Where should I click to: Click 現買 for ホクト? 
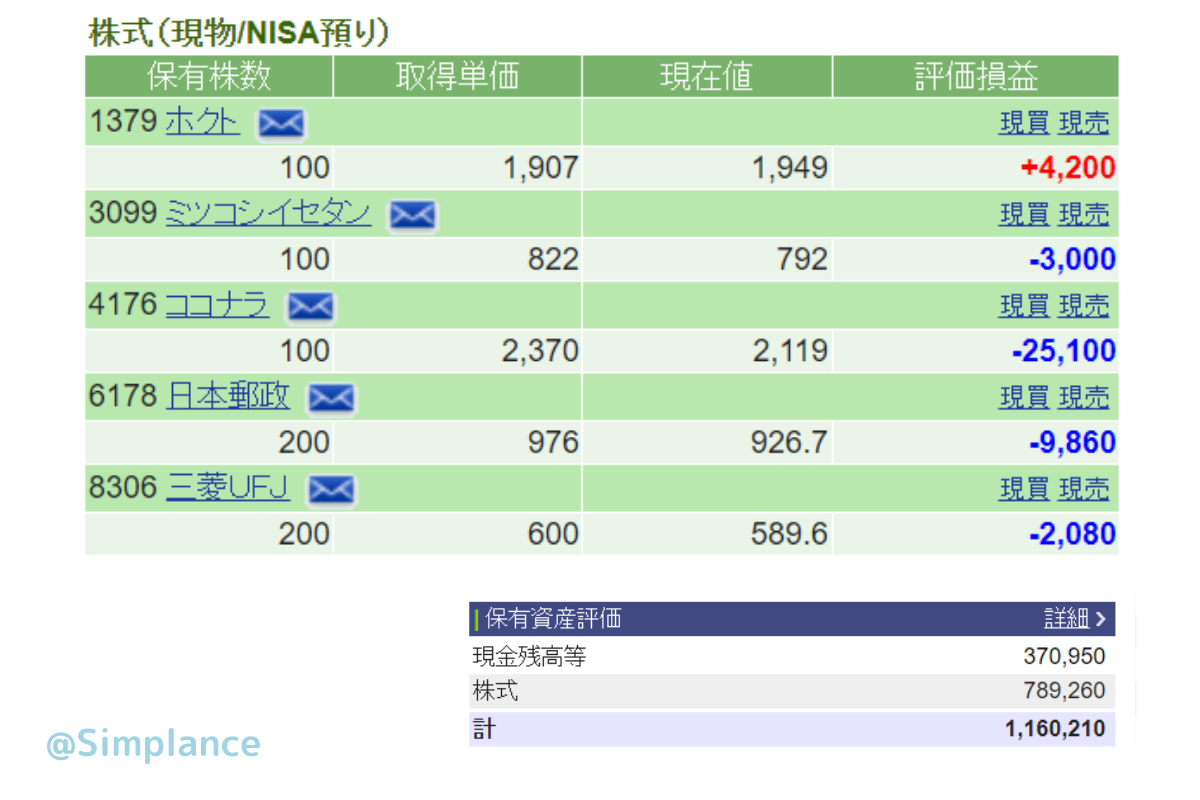click(x=1024, y=123)
